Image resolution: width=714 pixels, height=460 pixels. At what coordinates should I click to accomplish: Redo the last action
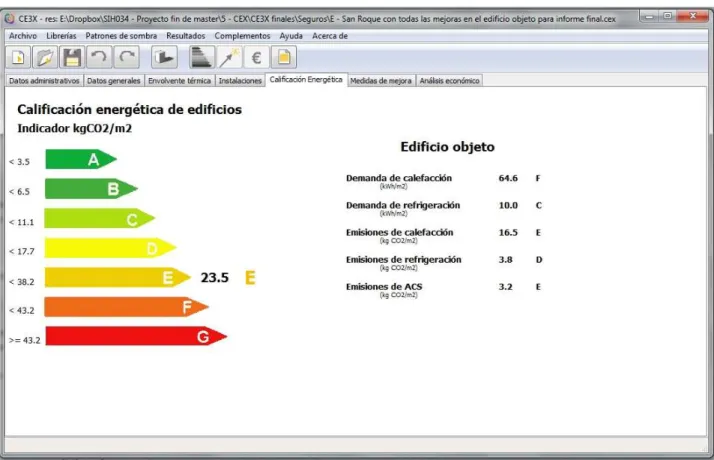[x=127, y=57]
